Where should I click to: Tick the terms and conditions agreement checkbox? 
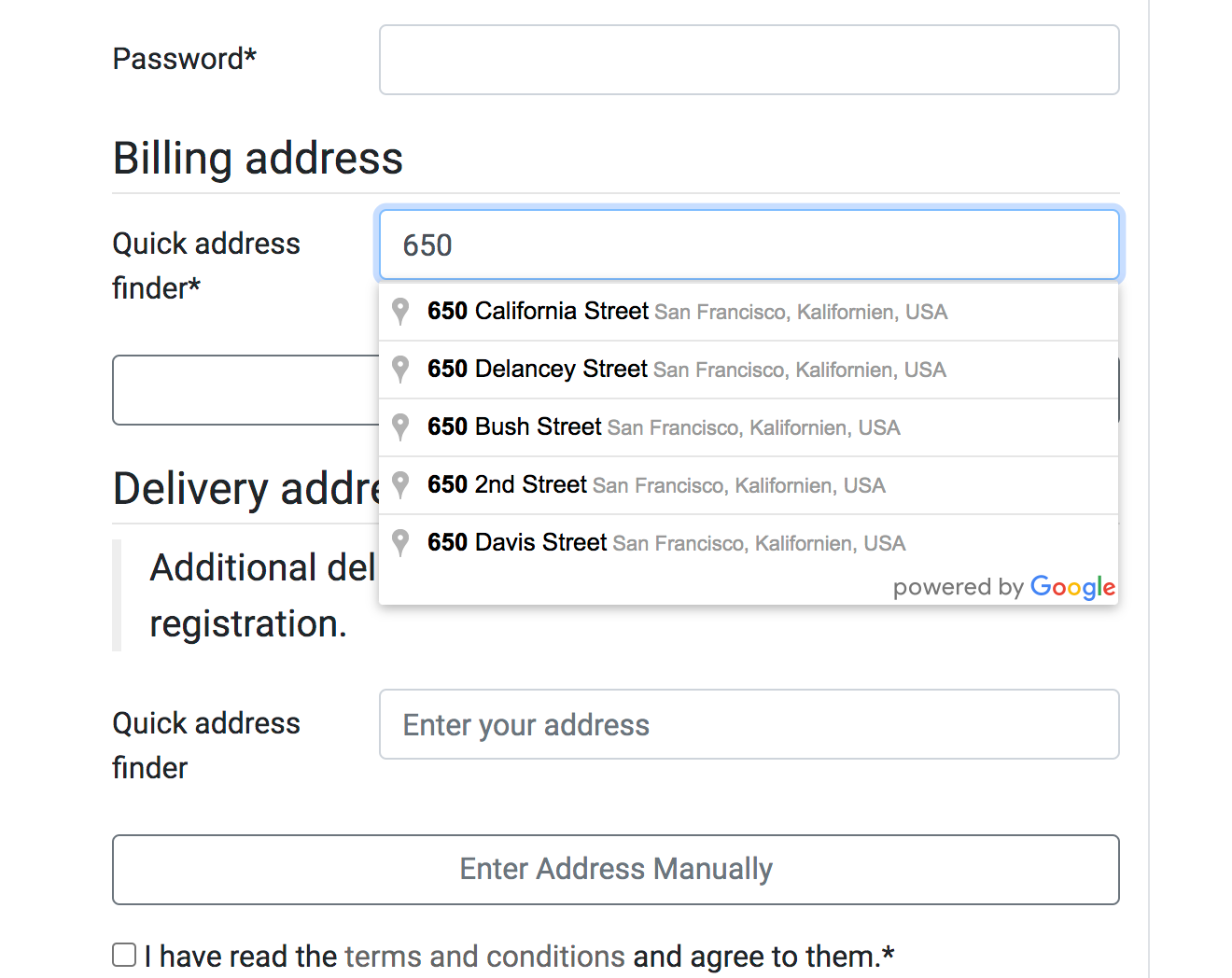(x=124, y=955)
